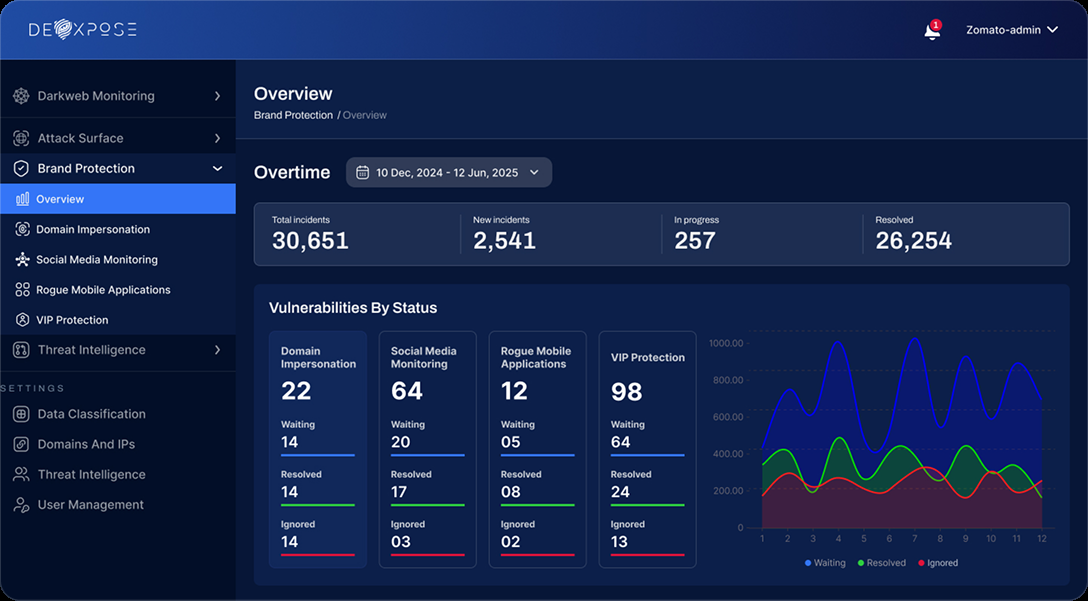Select the Overview menu item
The image size is (1088, 601).
[x=60, y=199]
